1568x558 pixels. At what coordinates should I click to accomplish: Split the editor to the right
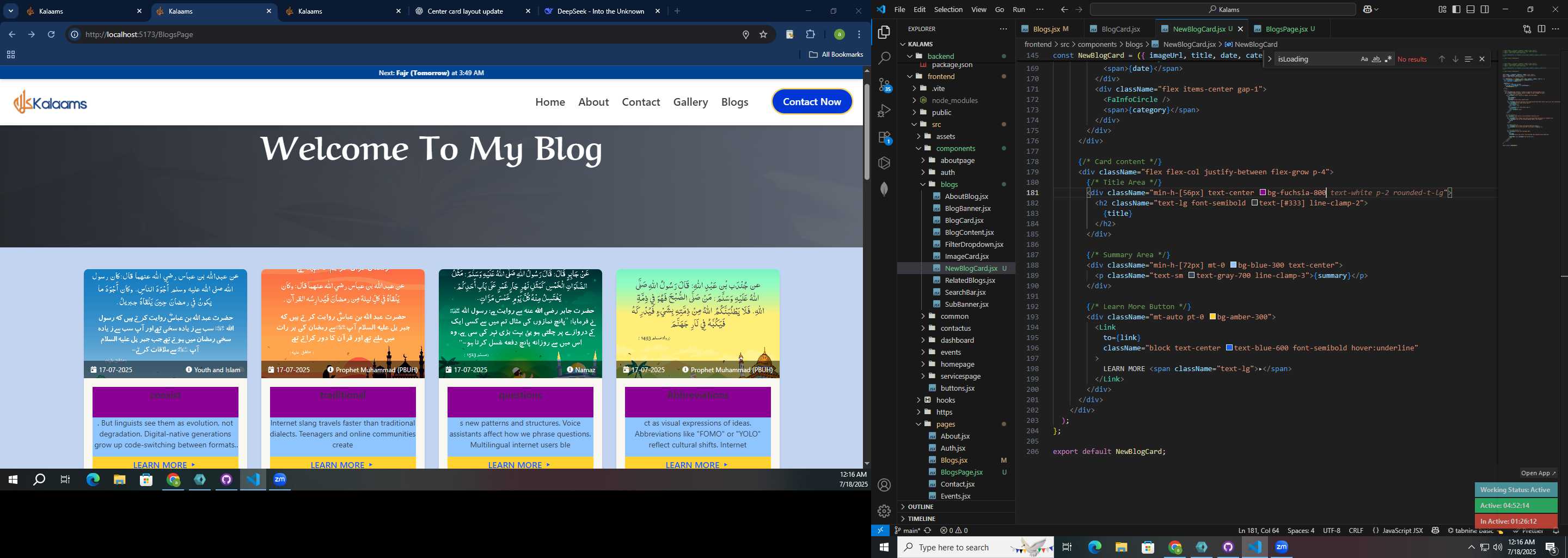tap(1541, 29)
